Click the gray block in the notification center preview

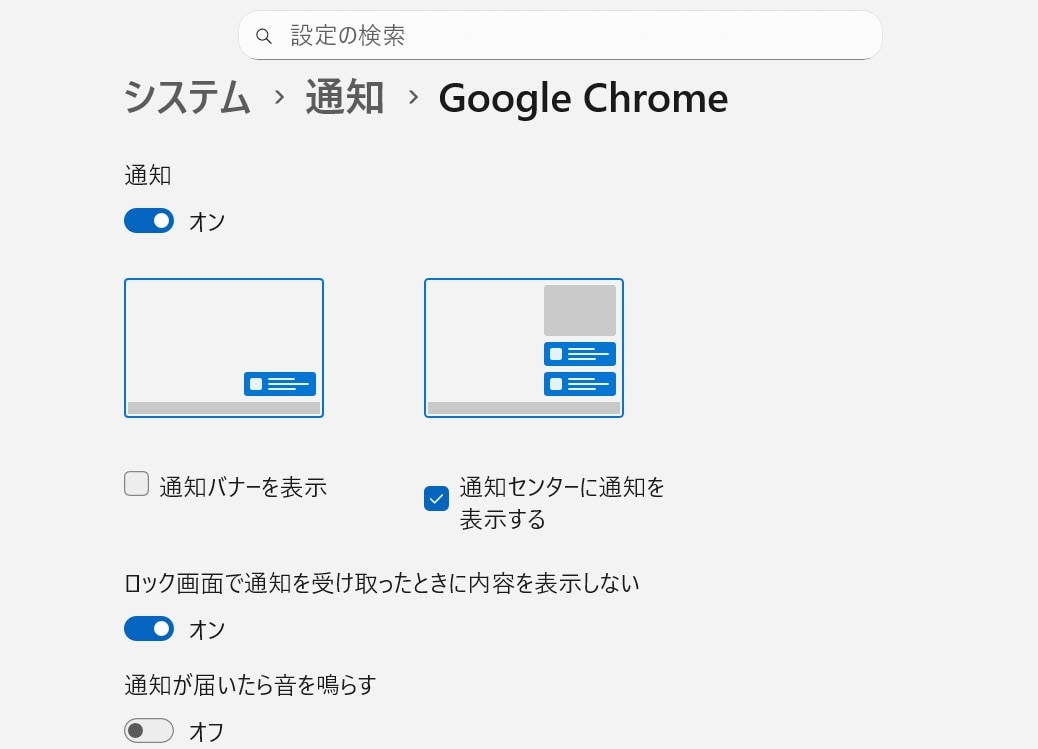click(580, 311)
